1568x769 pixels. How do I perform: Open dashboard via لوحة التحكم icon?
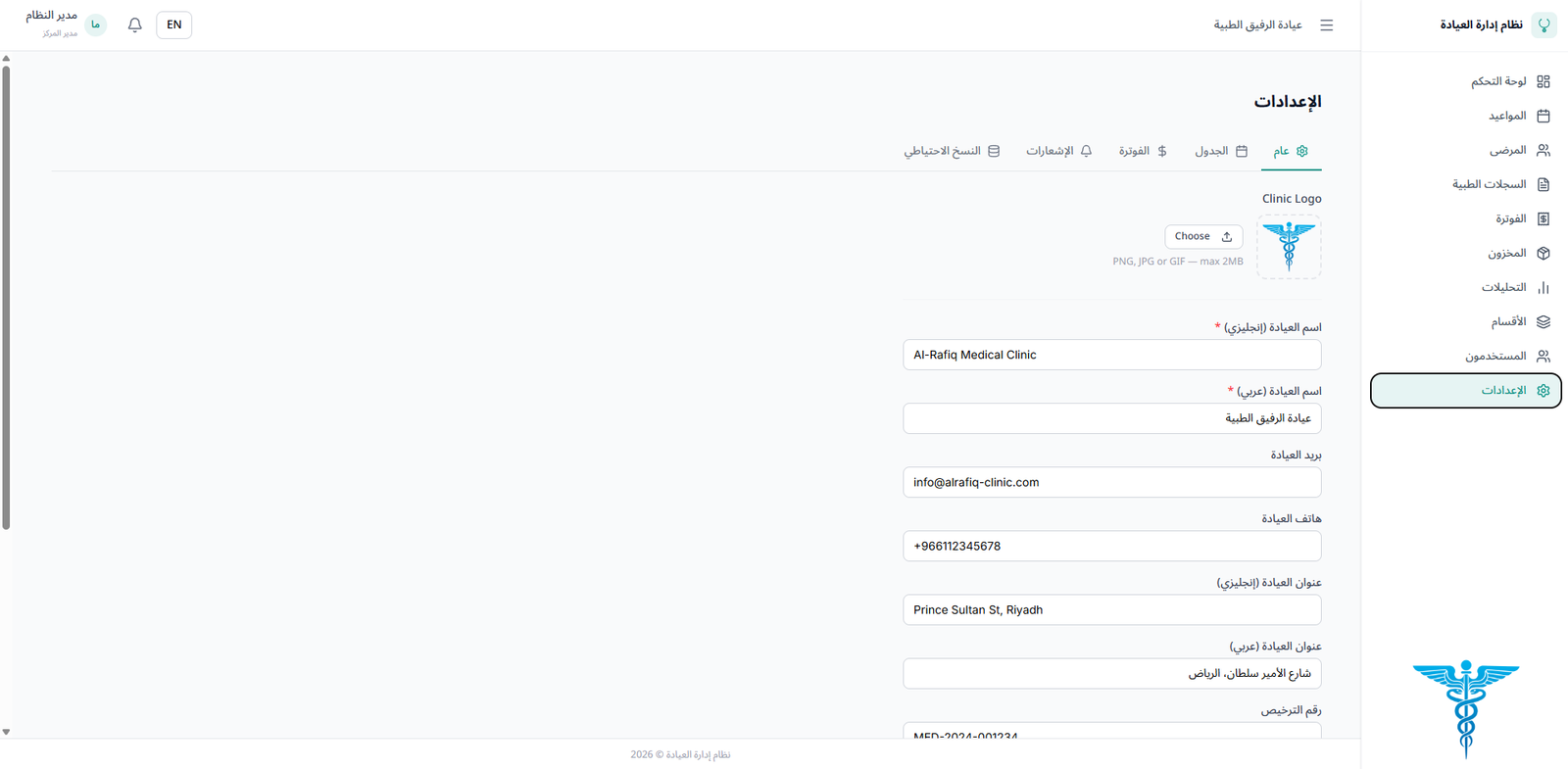coord(1543,81)
